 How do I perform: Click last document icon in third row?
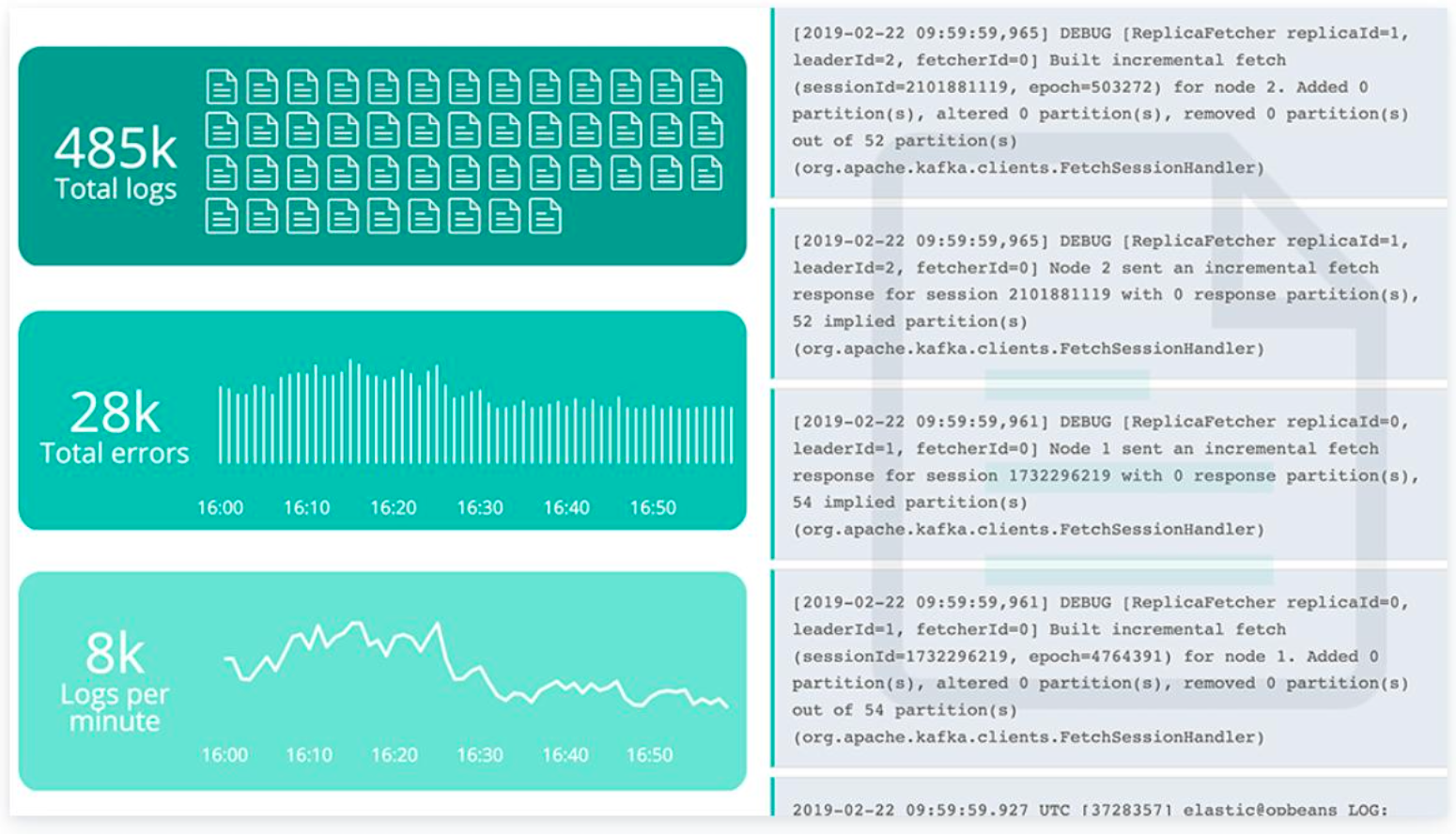pos(706,174)
